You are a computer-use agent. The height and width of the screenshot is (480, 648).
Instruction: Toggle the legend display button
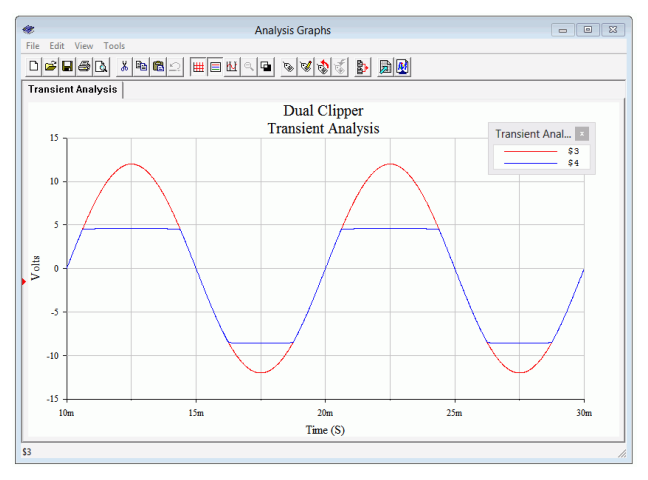215,66
